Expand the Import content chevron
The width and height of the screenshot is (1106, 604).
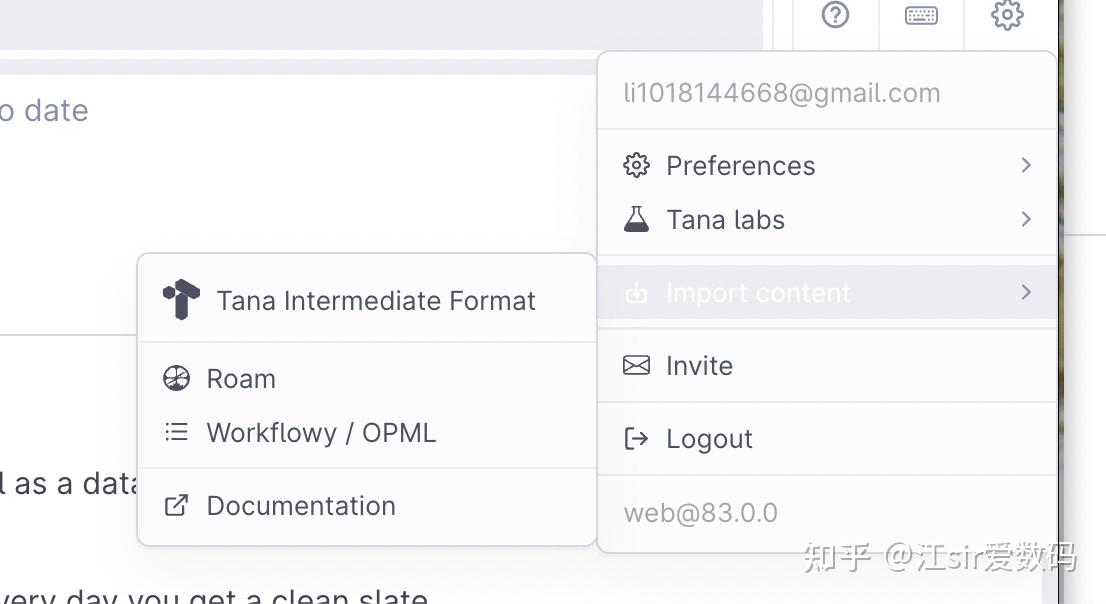1025,292
